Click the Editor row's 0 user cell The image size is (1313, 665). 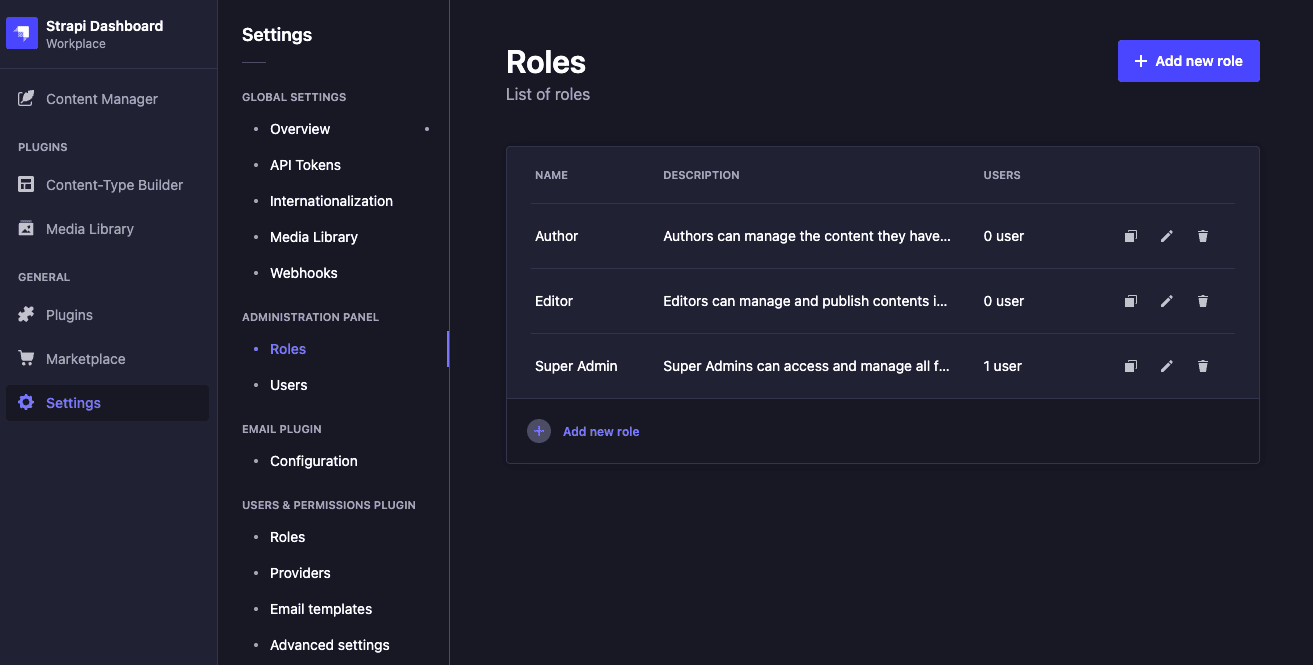[1004, 301]
